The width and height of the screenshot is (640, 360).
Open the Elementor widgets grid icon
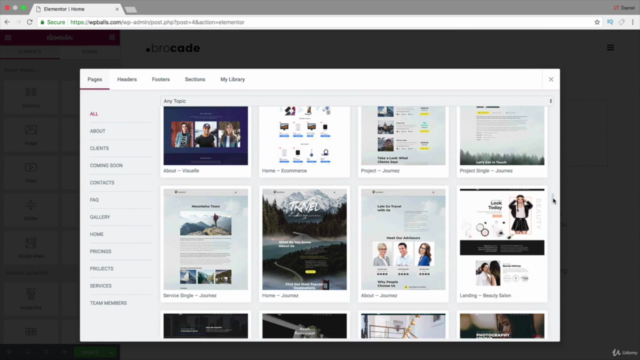click(x=112, y=38)
